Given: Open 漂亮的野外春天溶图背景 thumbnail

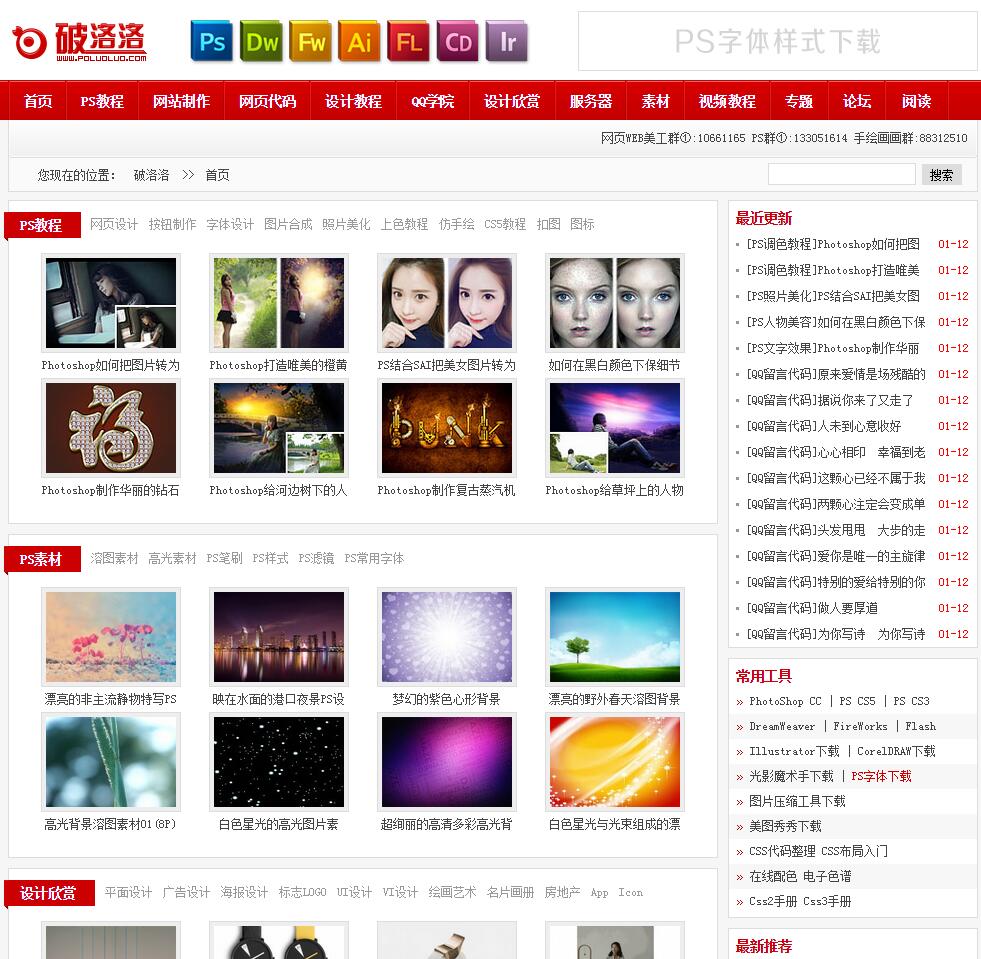Looking at the screenshot, I should [614, 637].
